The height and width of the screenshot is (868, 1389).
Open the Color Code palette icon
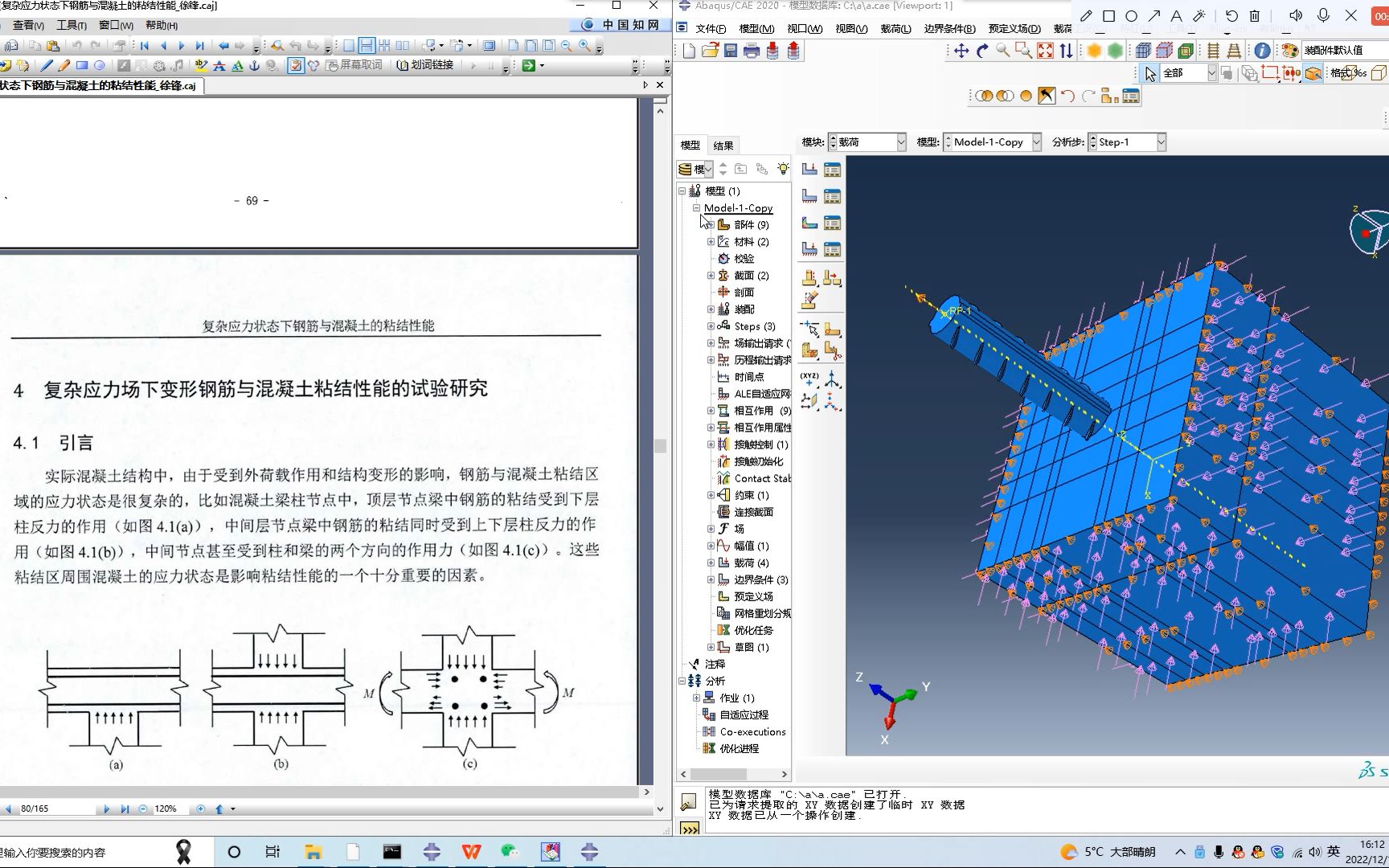pyautogui.click(x=1290, y=51)
